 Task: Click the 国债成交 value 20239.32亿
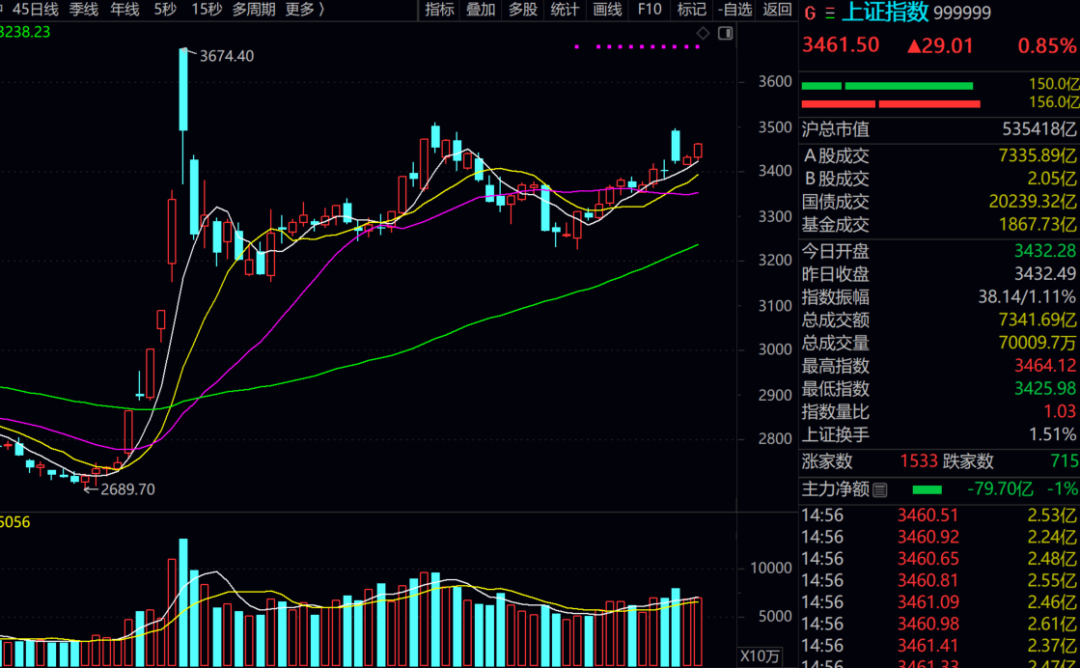pos(1032,202)
